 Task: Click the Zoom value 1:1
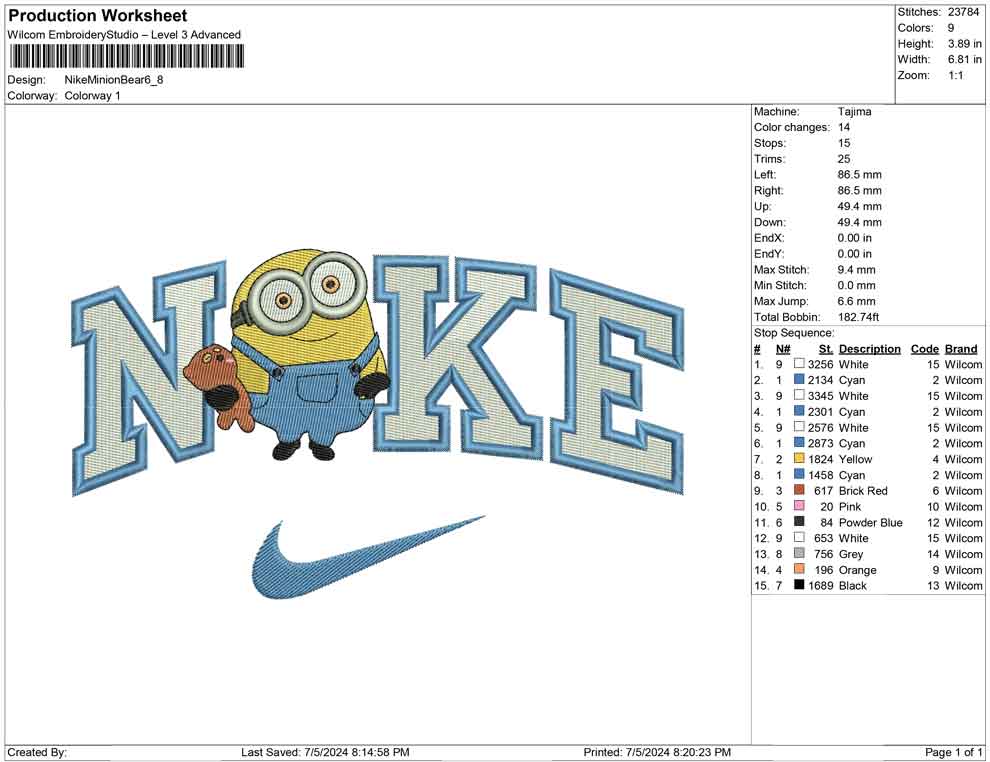(955, 75)
